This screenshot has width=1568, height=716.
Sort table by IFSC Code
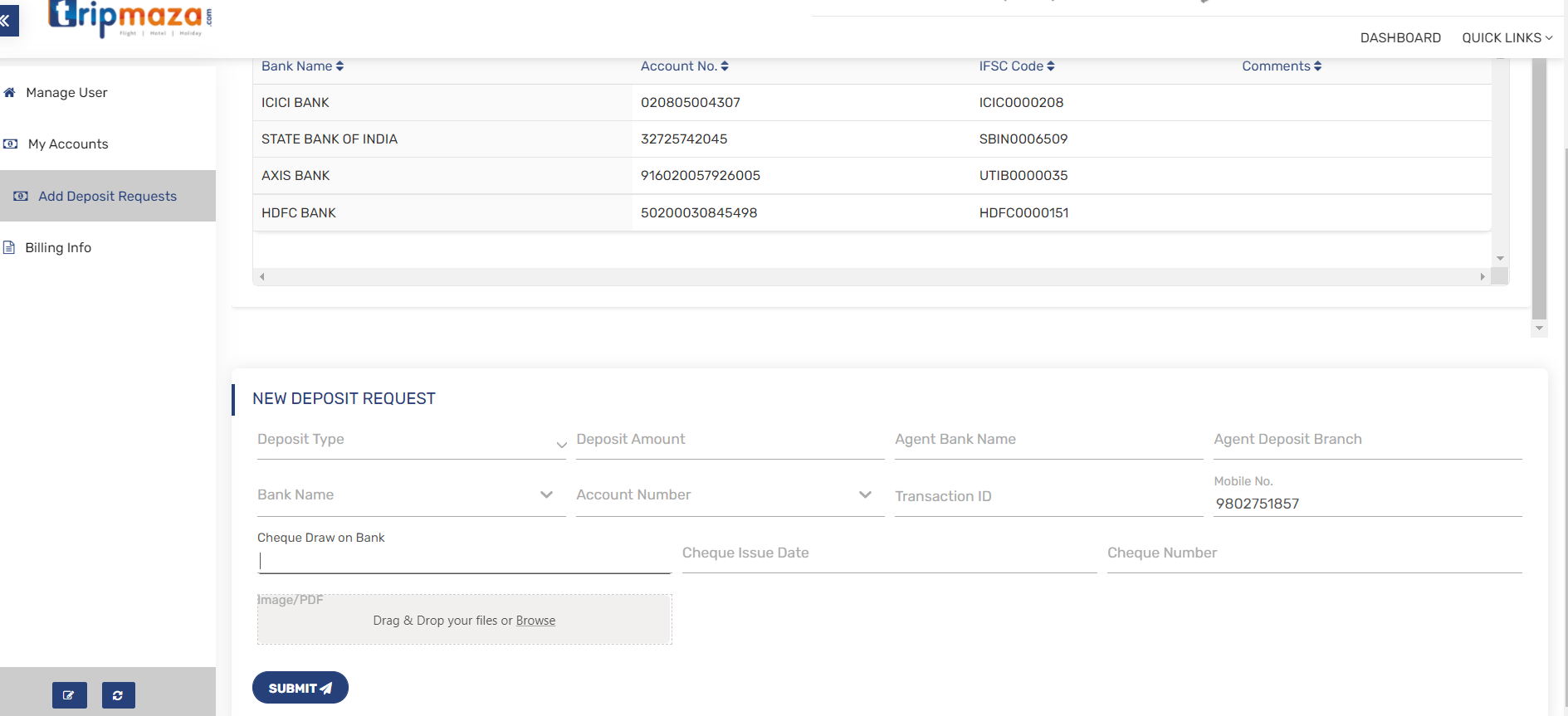click(1016, 66)
